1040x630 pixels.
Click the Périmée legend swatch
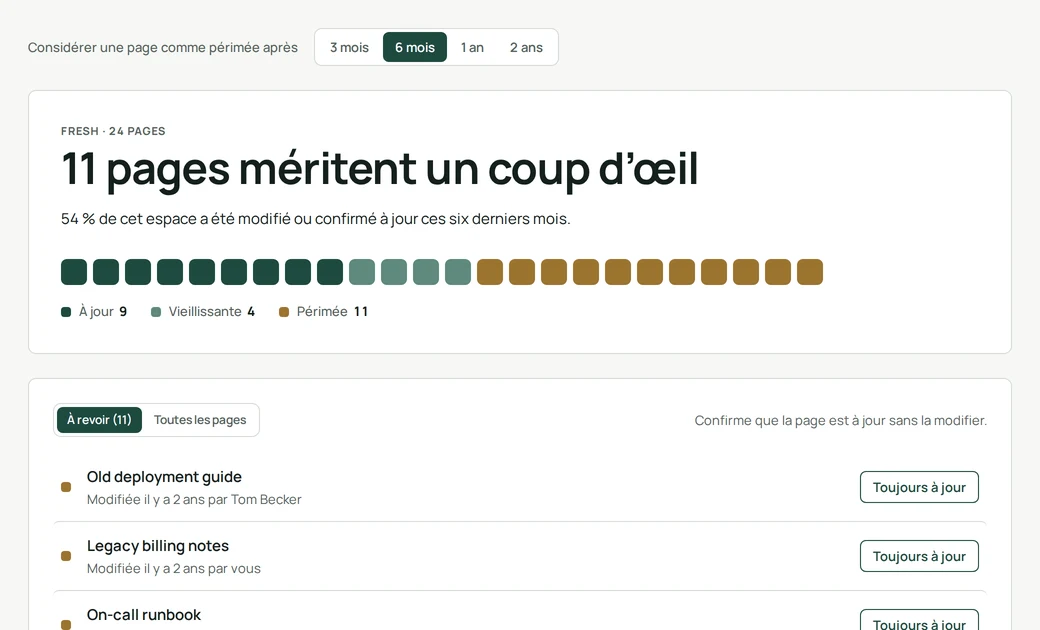pos(284,312)
